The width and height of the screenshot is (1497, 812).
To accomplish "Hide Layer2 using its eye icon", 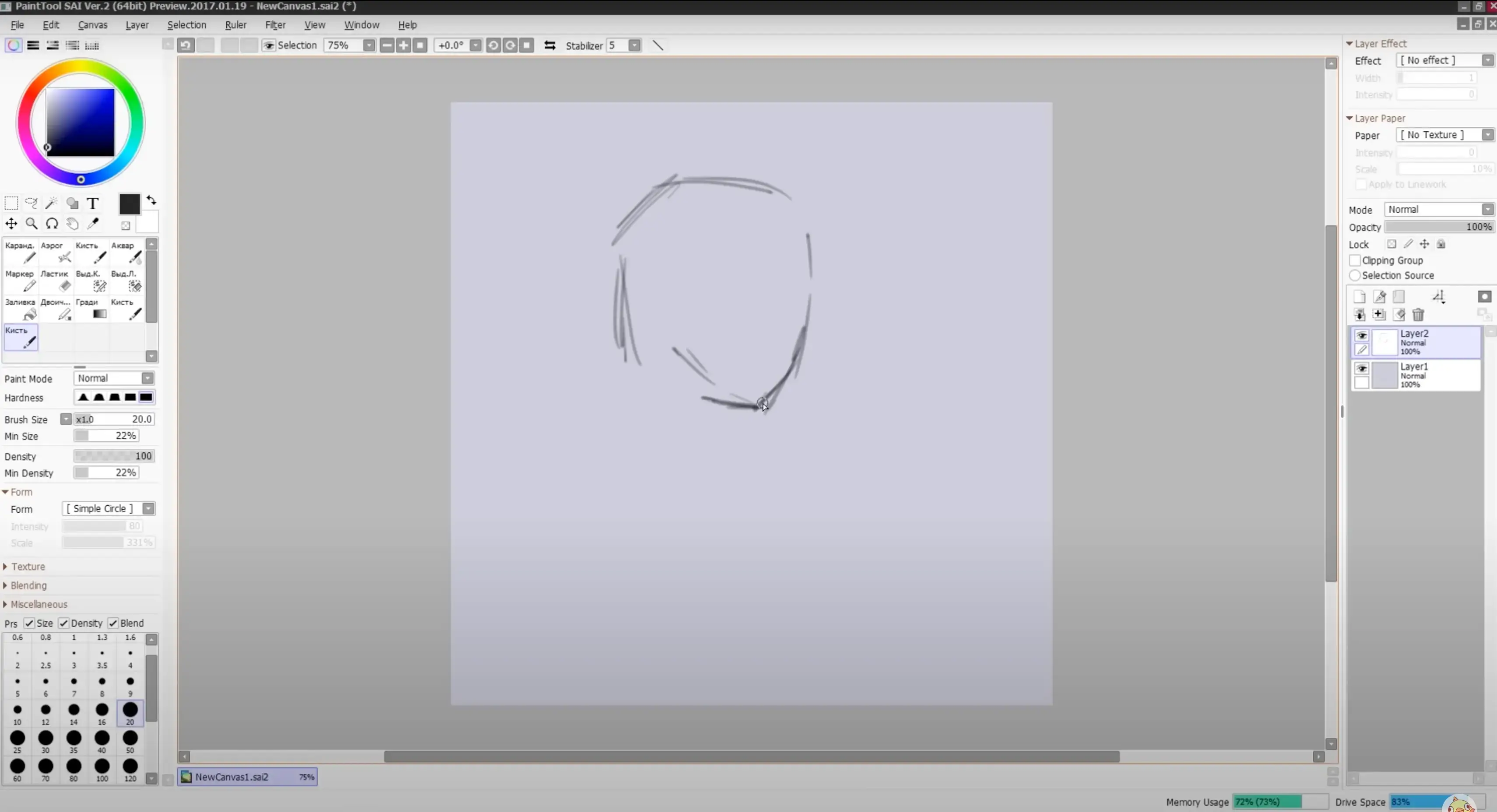I will pos(1362,335).
